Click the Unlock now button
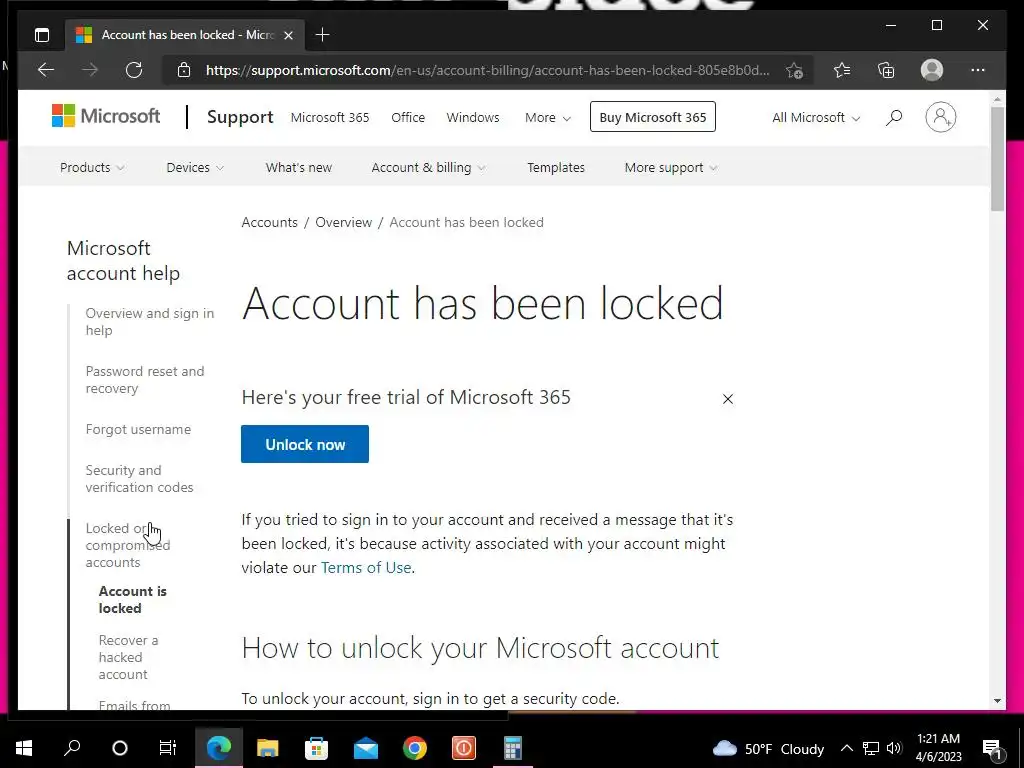Screen dimensions: 1024x768 tap(305, 444)
